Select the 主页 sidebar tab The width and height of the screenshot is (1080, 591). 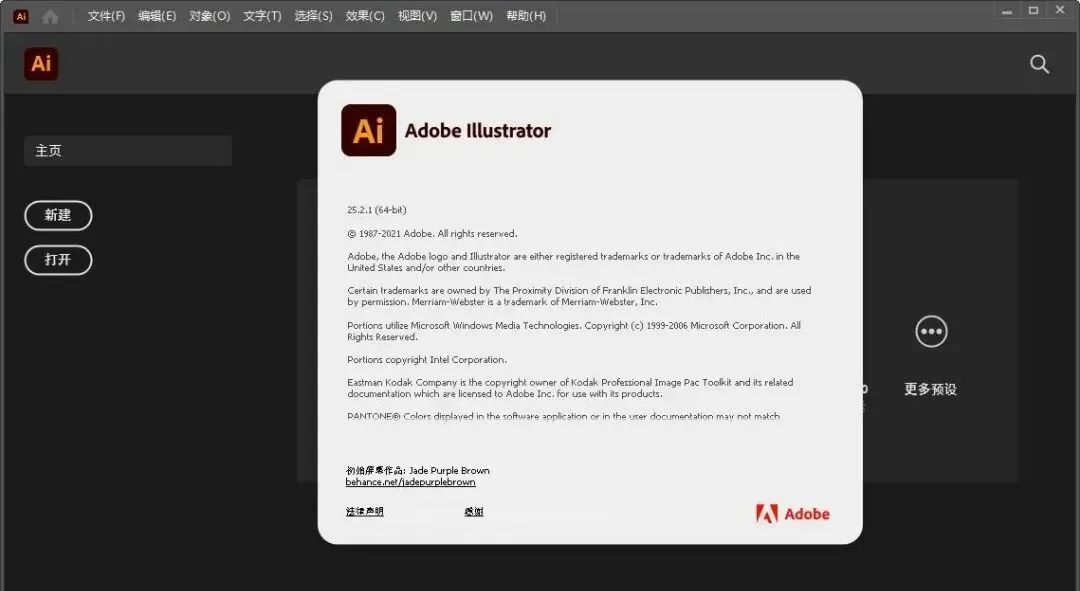coord(128,150)
